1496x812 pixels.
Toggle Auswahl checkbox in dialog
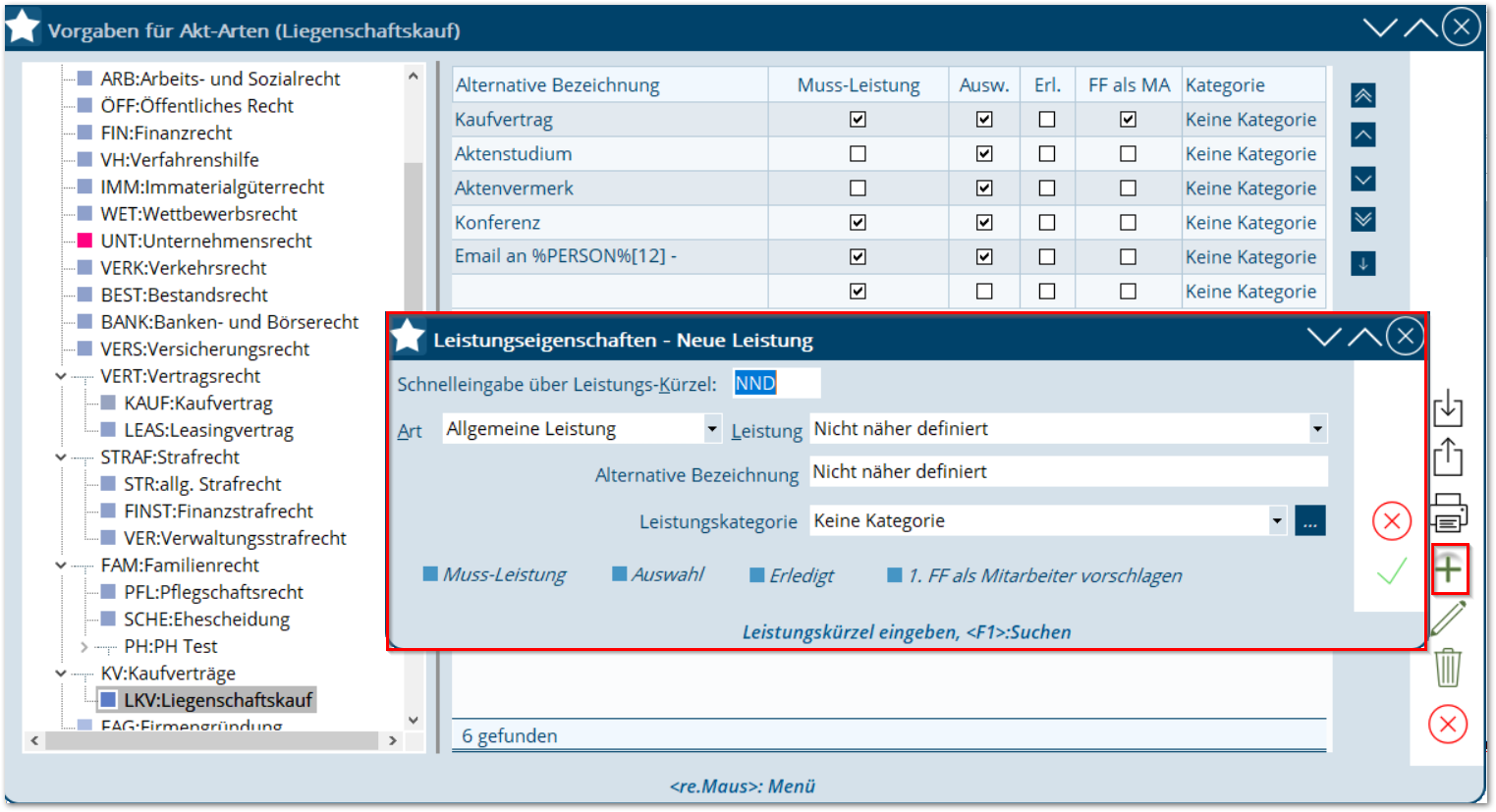tap(619, 573)
